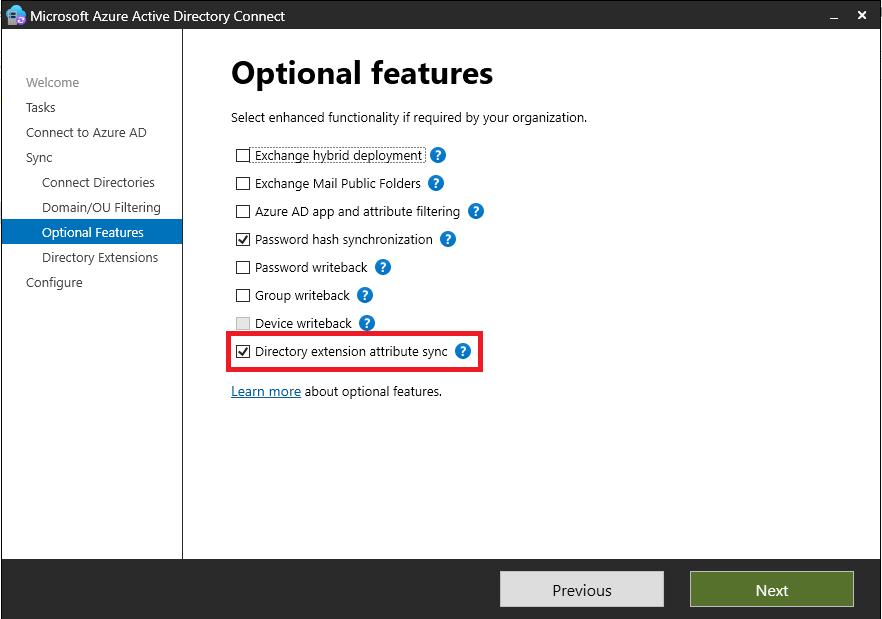Click the Next button
Image resolution: width=882 pixels, height=619 pixels.
coord(771,590)
